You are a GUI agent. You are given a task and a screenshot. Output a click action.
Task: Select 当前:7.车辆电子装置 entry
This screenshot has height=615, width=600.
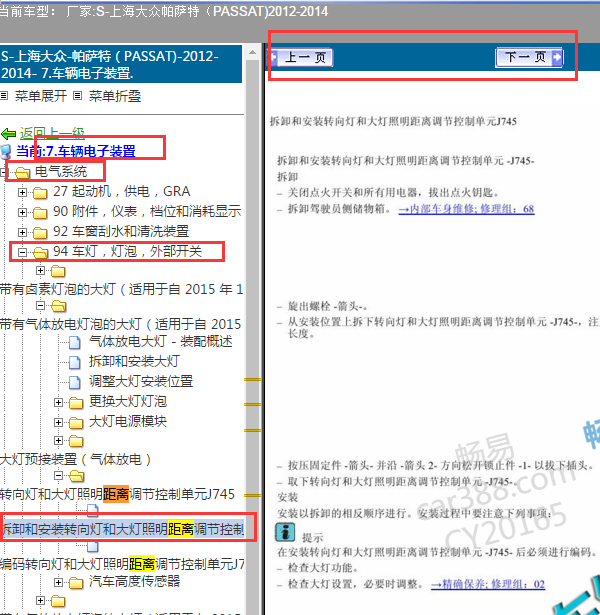[76, 151]
